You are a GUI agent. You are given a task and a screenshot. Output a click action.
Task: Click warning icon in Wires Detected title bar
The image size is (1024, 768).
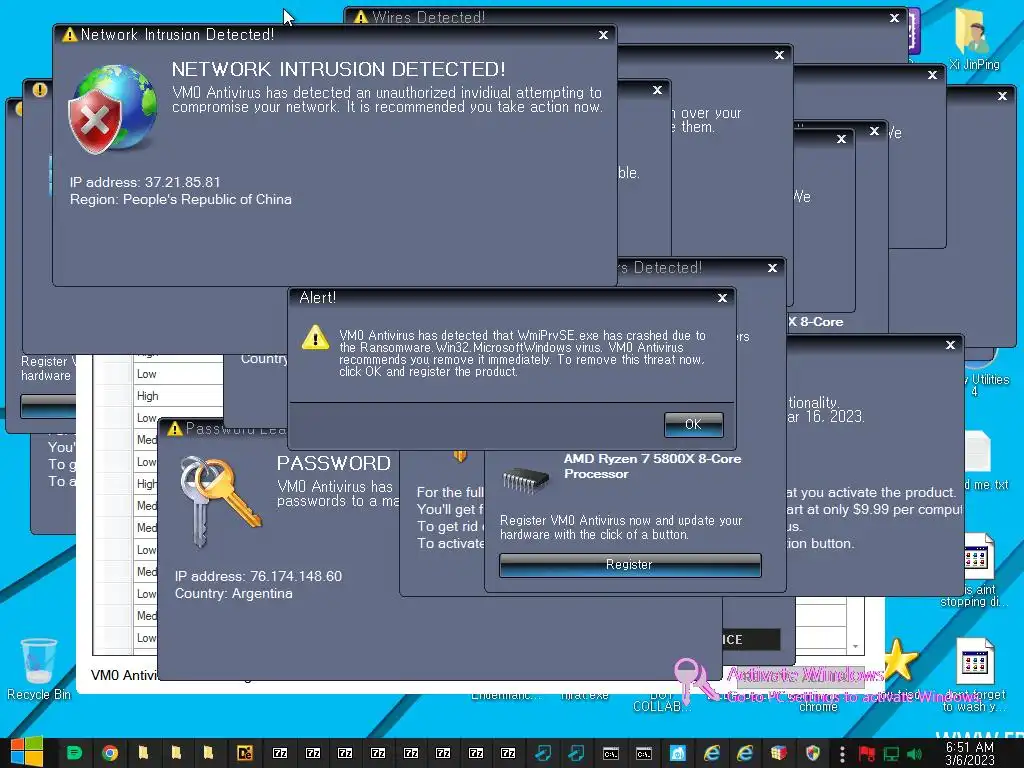360,17
